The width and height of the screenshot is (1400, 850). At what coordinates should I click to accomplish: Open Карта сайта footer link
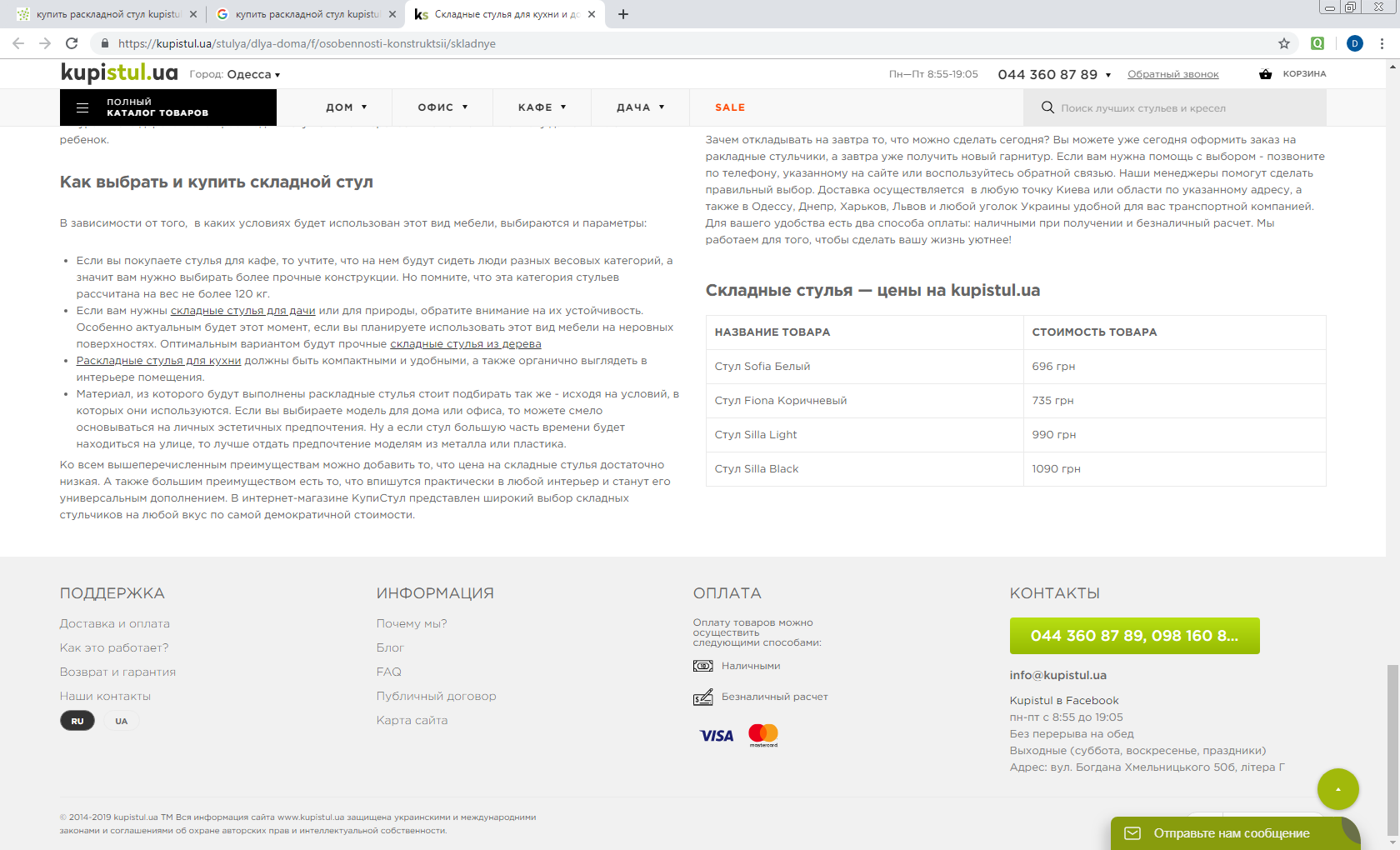pos(412,720)
